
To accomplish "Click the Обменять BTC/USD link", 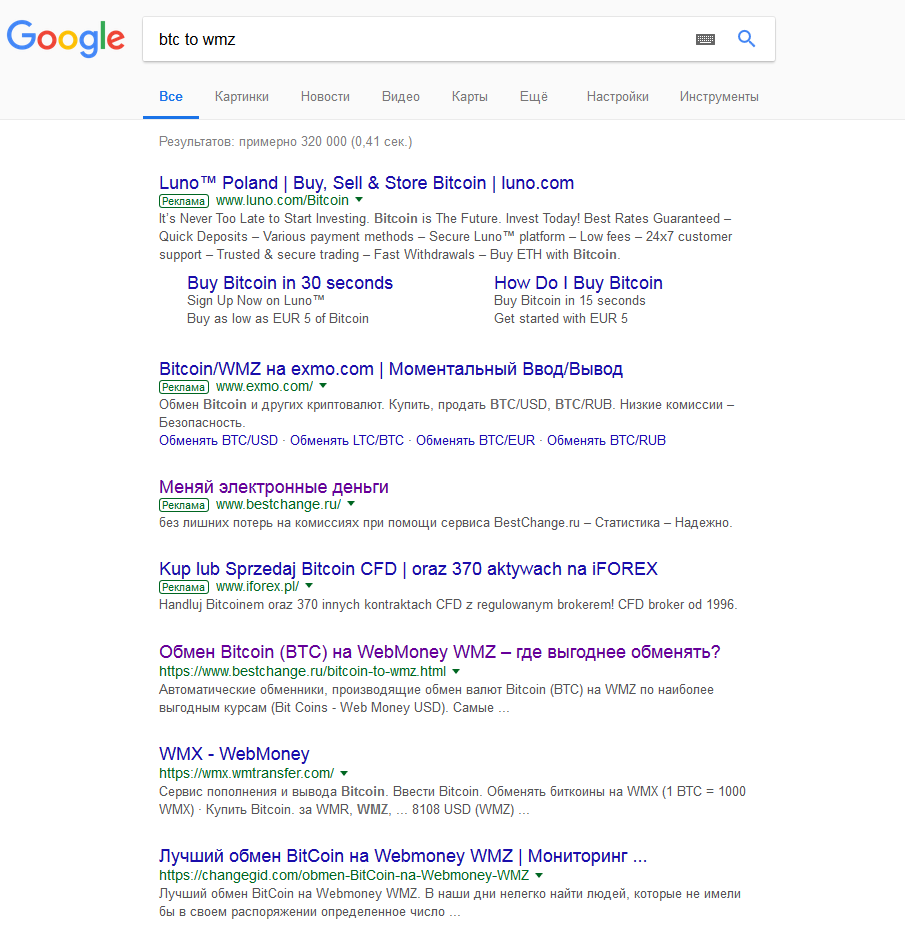I will 219,441.
